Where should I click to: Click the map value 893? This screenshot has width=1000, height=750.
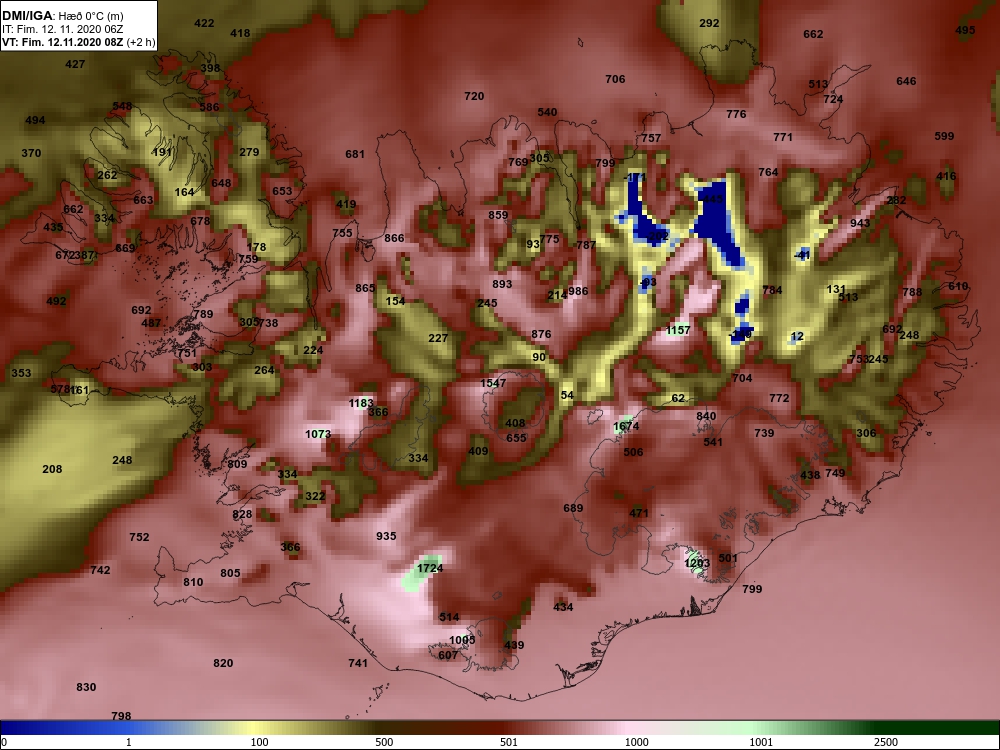point(502,284)
